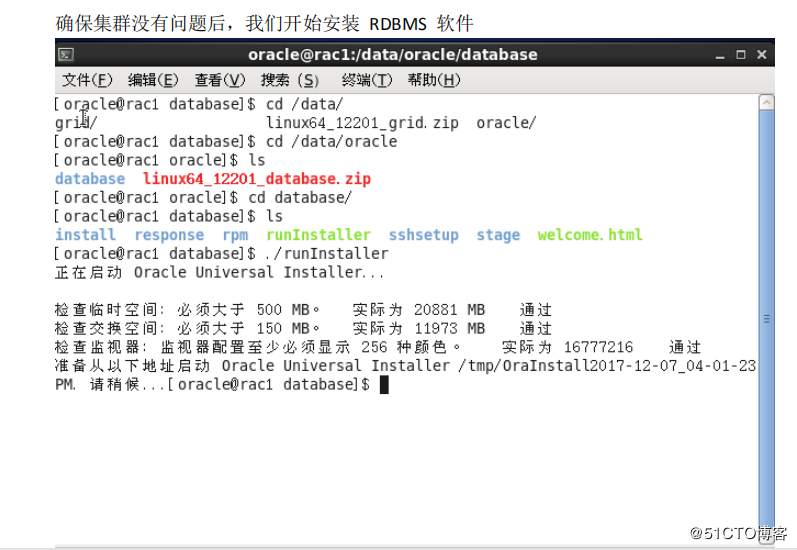Click '正在启动 Oracle Universal Installer...' line
797x550 pixels.
click(220, 272)
